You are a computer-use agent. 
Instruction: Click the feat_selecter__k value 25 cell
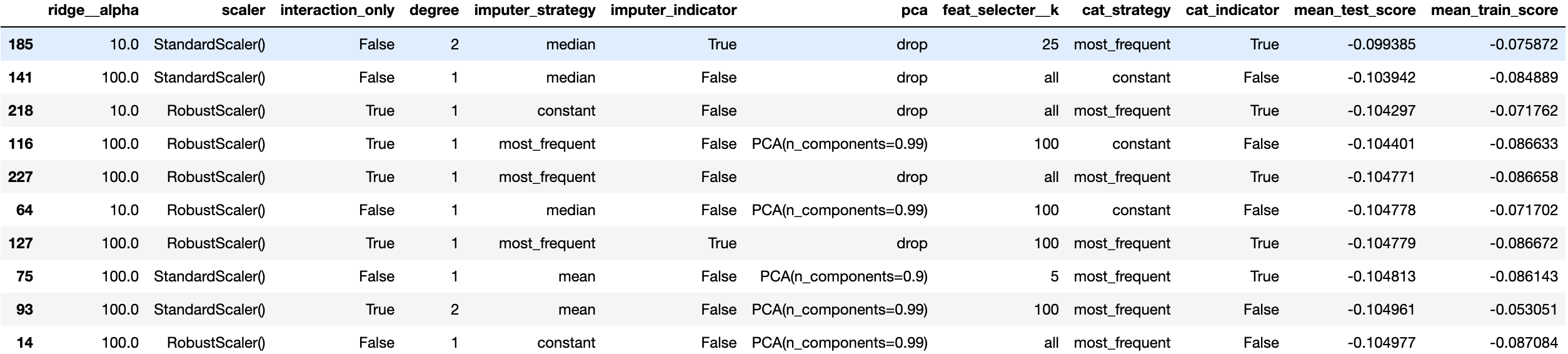coord(1050,44)
